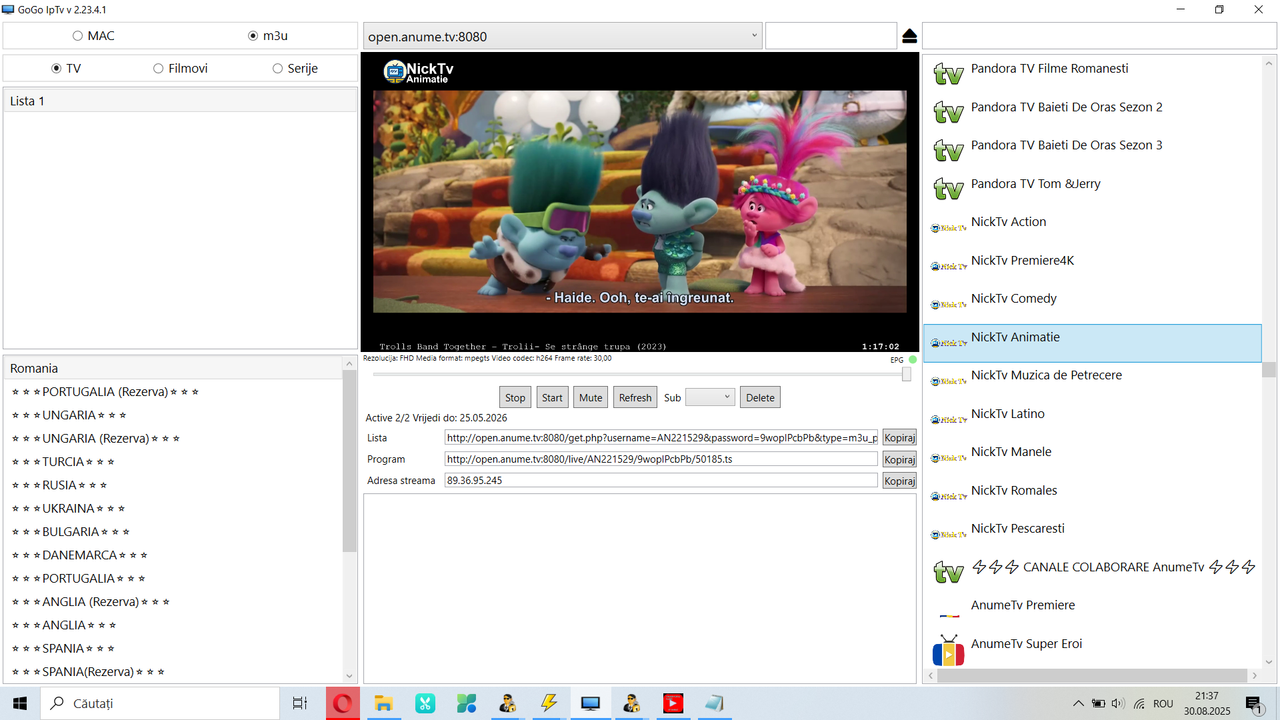Click the NickTv Manele channel logo
The image size is (1280, 720).
click(948, 457)
